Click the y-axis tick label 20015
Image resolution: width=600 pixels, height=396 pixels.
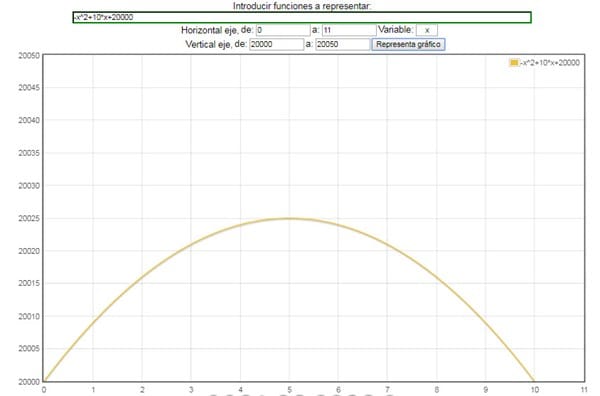pos(29,284)
